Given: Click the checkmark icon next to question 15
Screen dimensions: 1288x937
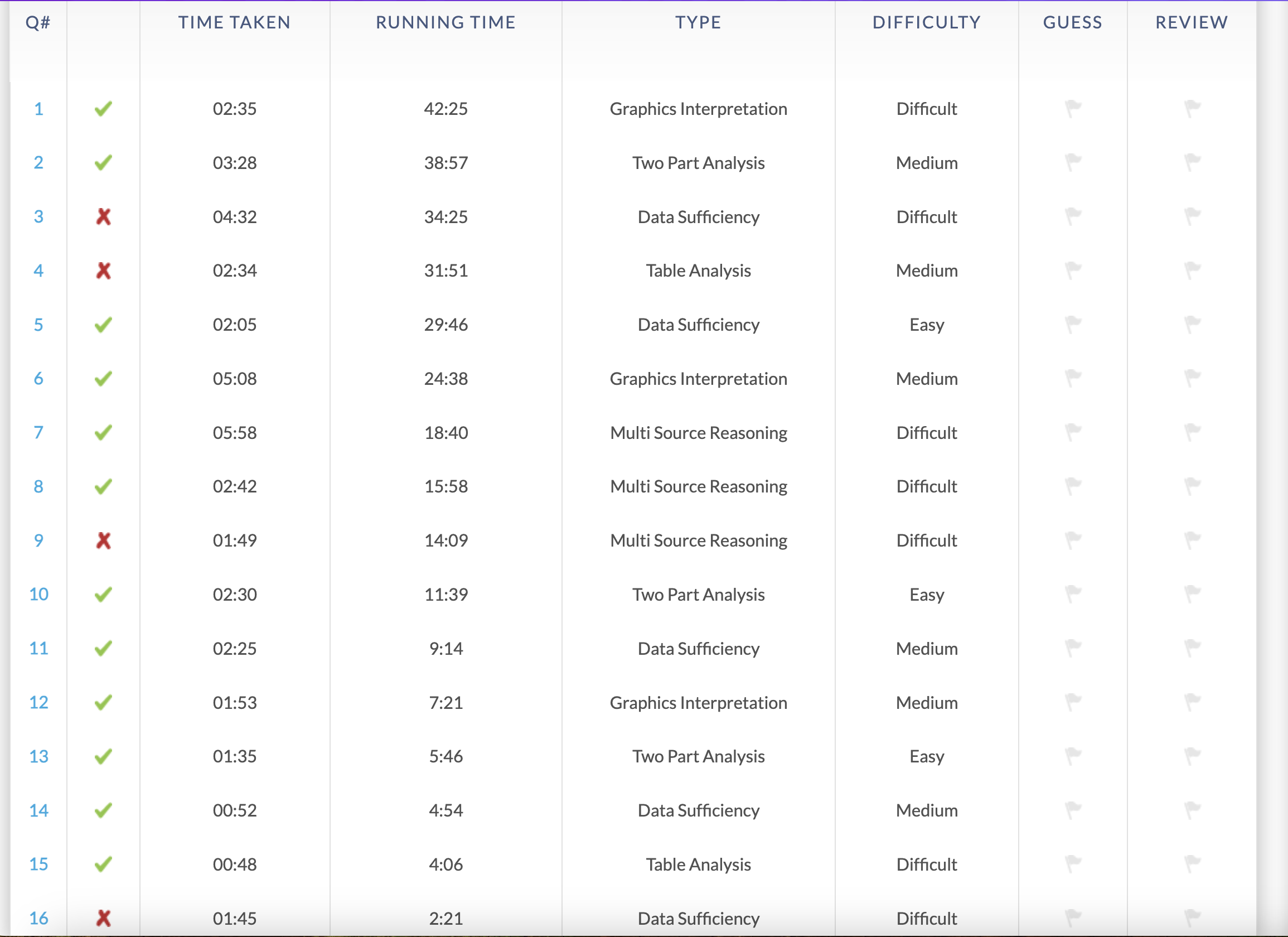Looking at the screenshot, I should point(104,864).
